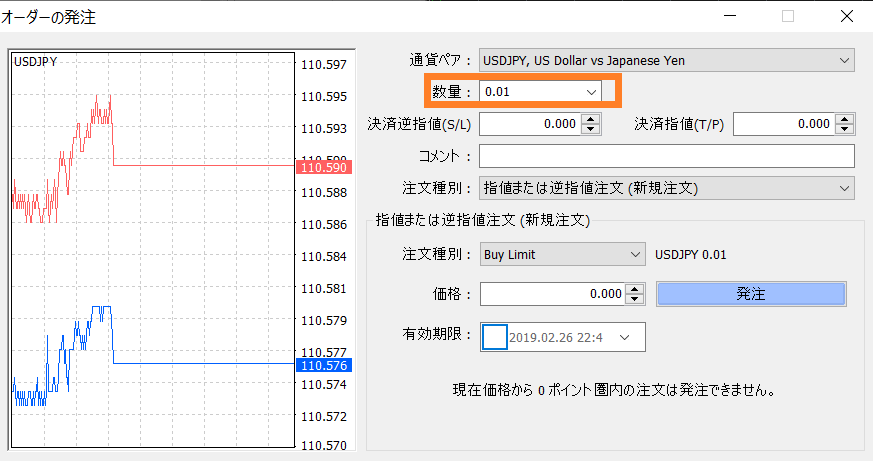
Task: Open the Buy Limit order type dropdown
Action: (562, 254)
